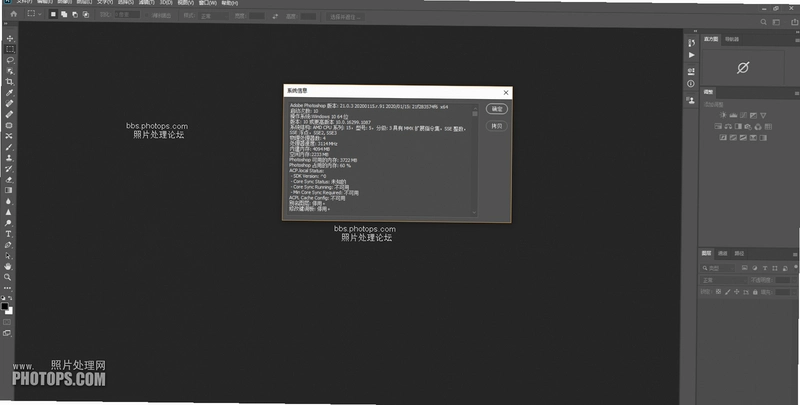Click the foreground color swatch
Screen dimensions: 800x405
tap(5, 307)
